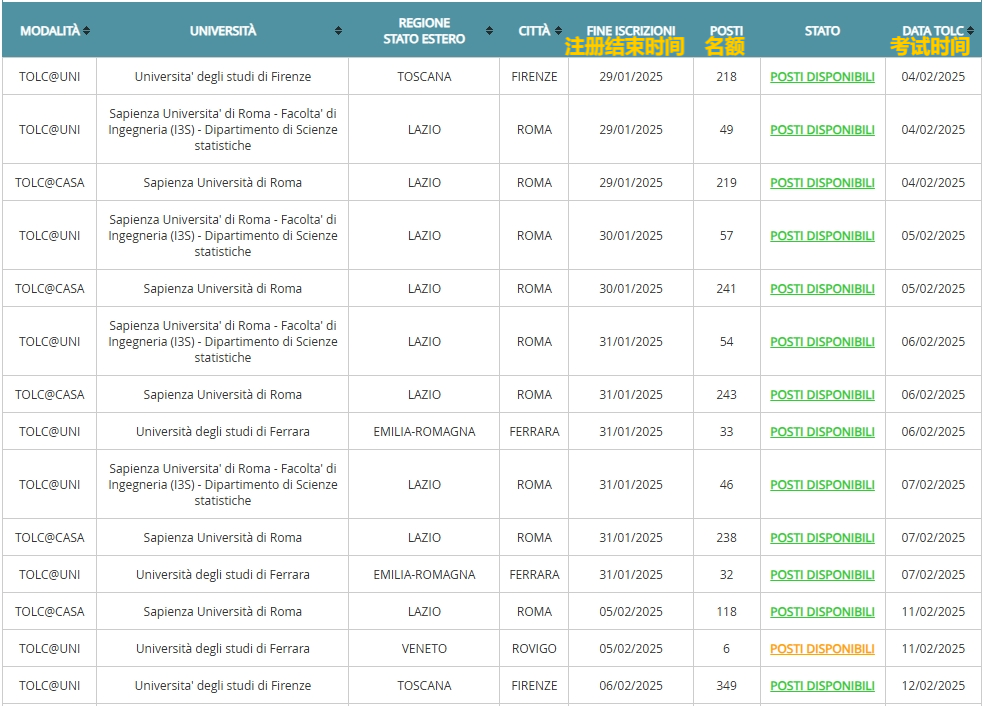Click the sort arrows in UNIVERSITÀ header

(338, 31)
